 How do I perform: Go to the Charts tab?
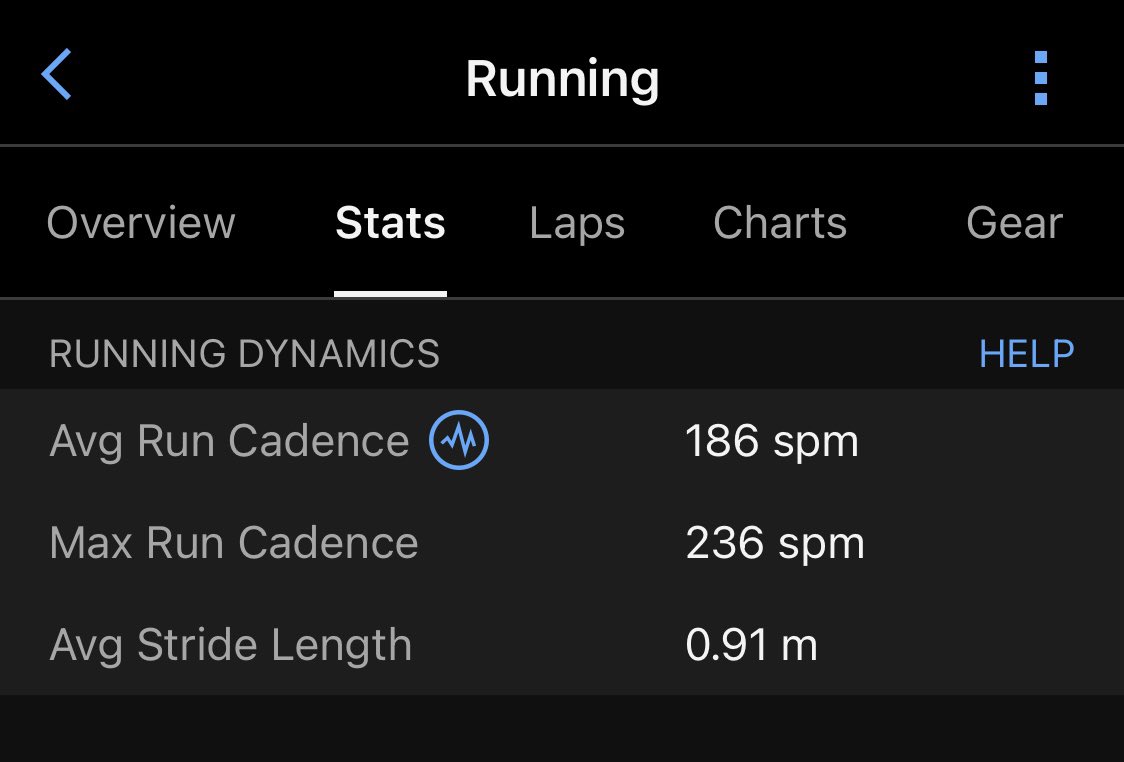click(780, 223)
